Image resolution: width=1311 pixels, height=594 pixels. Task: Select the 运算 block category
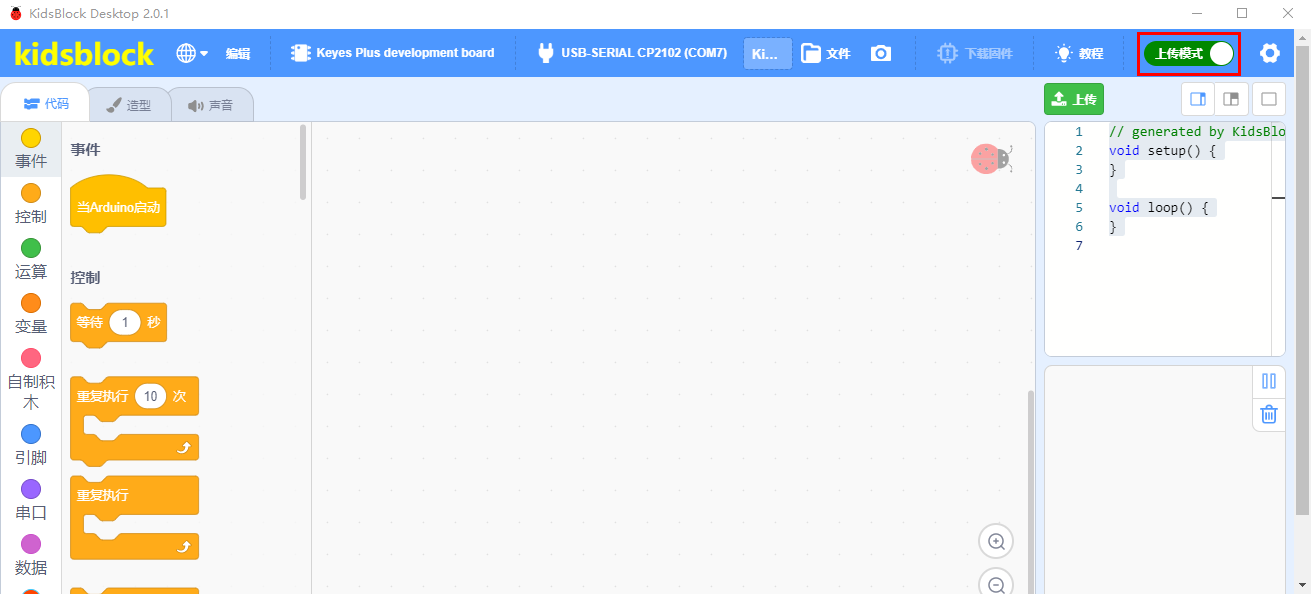pos(31,259)
